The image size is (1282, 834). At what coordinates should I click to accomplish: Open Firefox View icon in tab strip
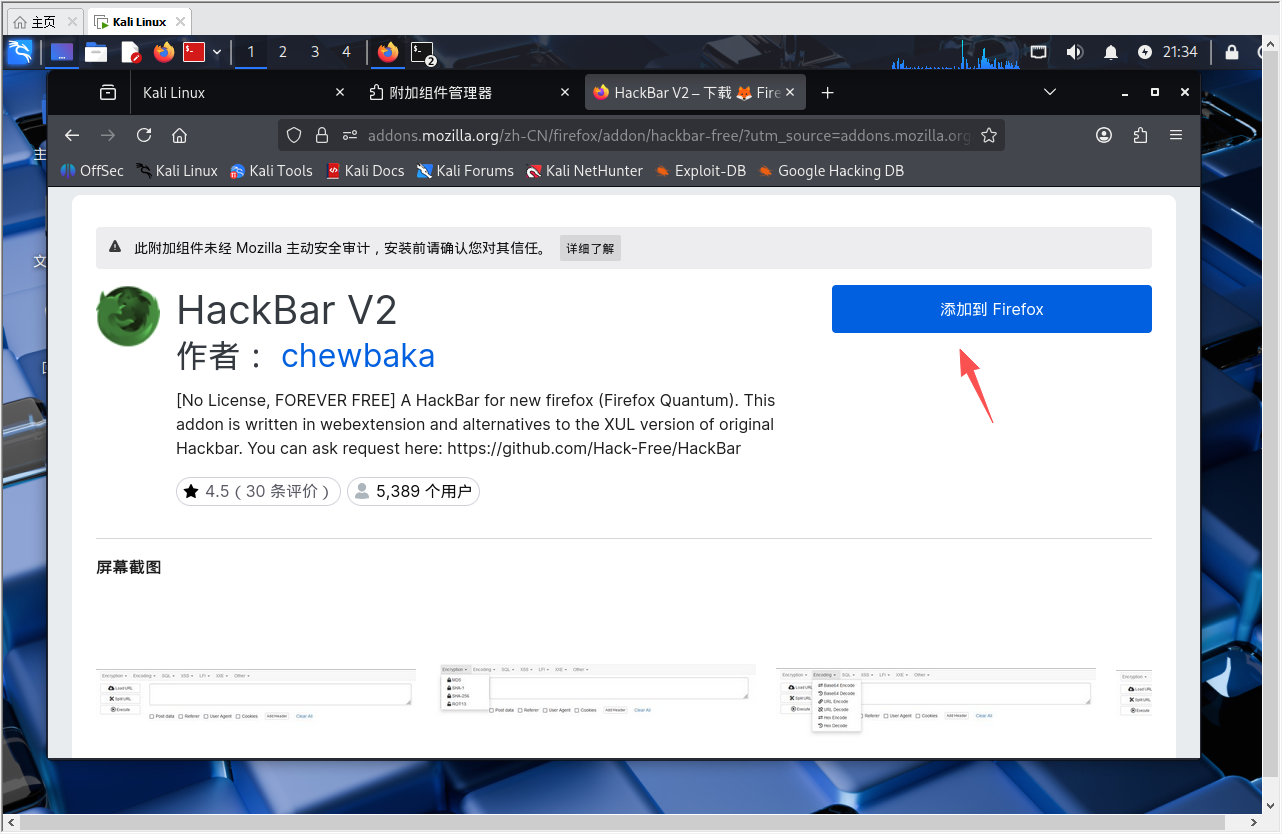pos(107,92)
